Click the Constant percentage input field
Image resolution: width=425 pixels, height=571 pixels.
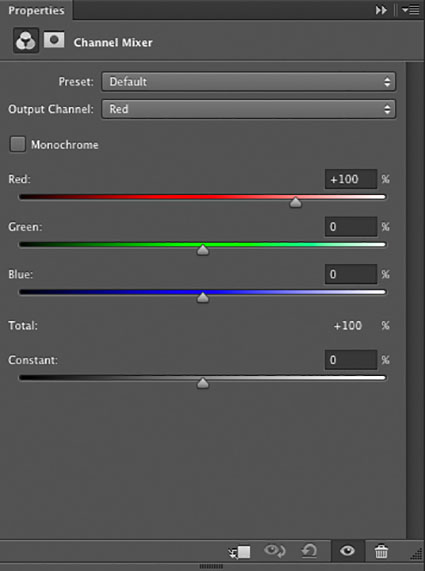(351, 360)
